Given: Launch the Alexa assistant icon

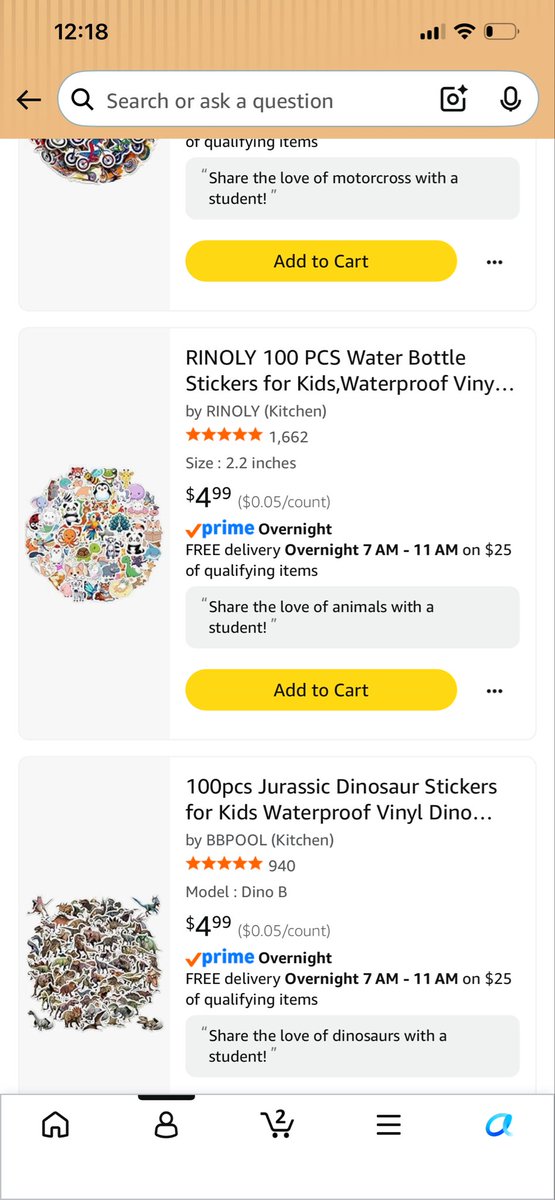Looking at the screenshot, I should [x=499, y=1125].
